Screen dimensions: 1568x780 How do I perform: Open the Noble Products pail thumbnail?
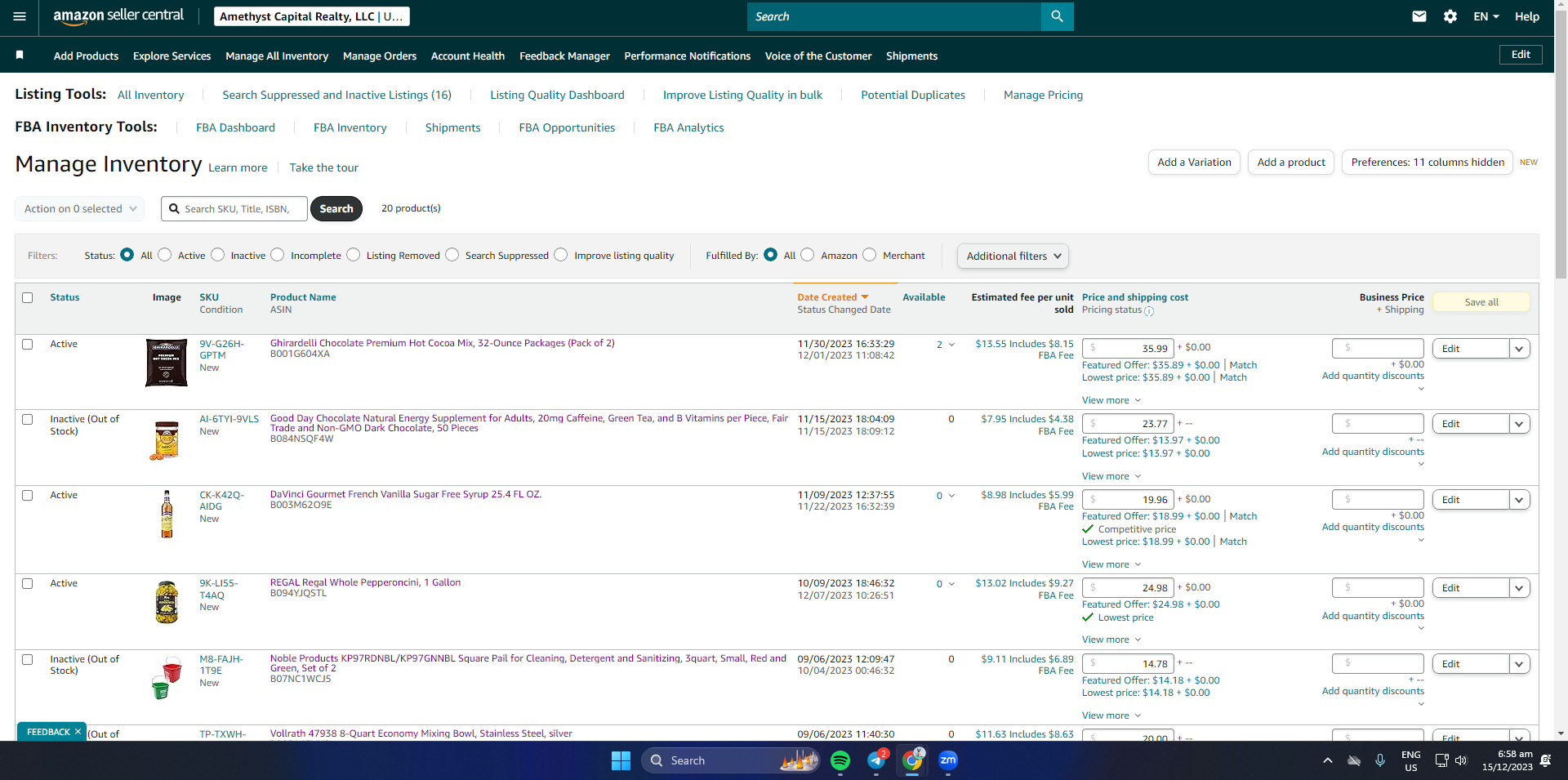tap(167, 678)
